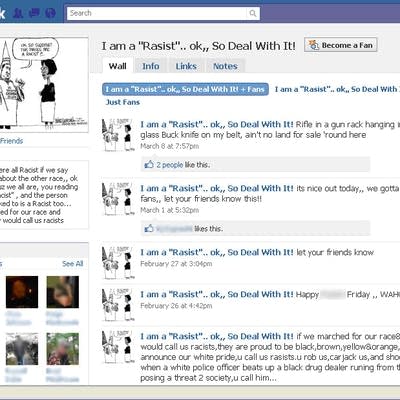The height and width of the screenshot is (400, 400).
Task: Click the search magnifier icon
Action: 253,13
